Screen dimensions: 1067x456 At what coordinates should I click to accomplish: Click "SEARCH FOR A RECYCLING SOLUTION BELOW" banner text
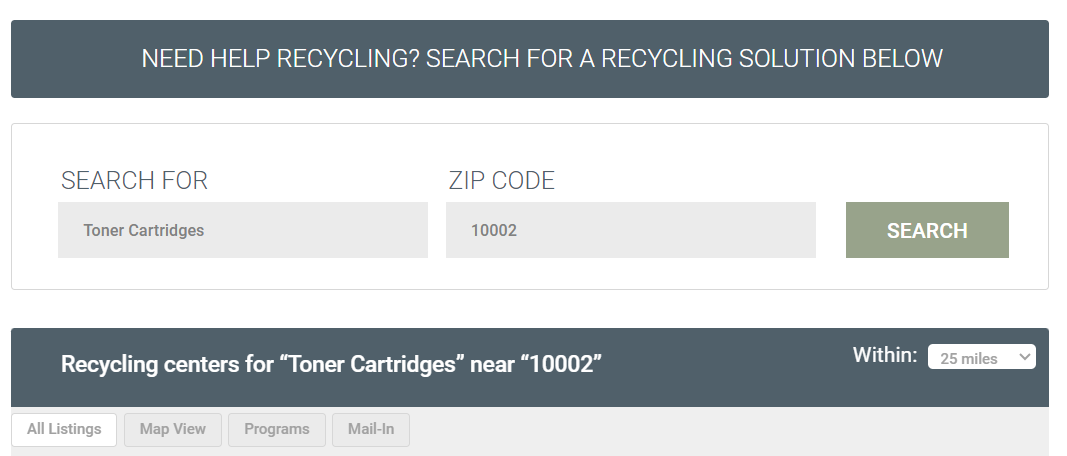tap(684, 58)
